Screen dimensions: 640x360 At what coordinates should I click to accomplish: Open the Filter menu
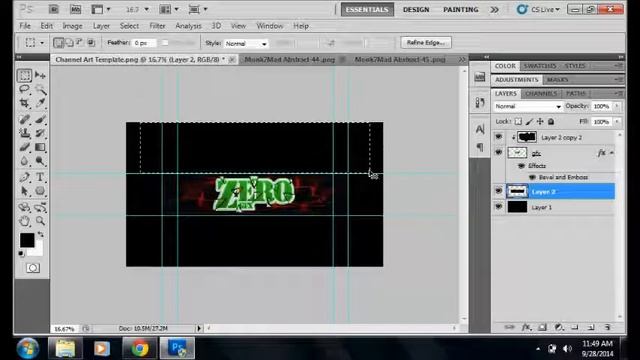tap(157, 26)
